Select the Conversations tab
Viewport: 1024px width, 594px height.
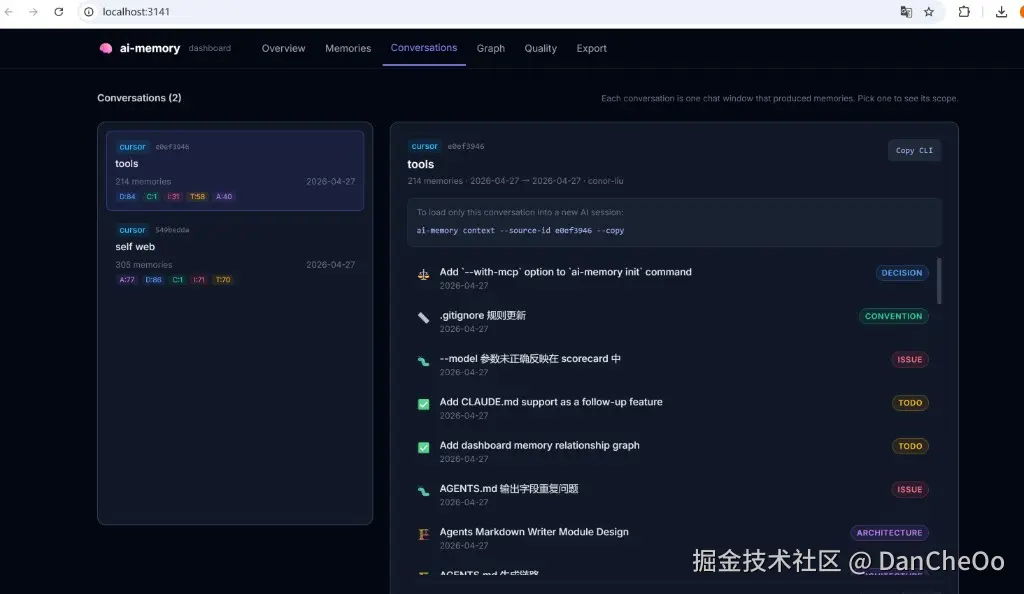[424, 48]
